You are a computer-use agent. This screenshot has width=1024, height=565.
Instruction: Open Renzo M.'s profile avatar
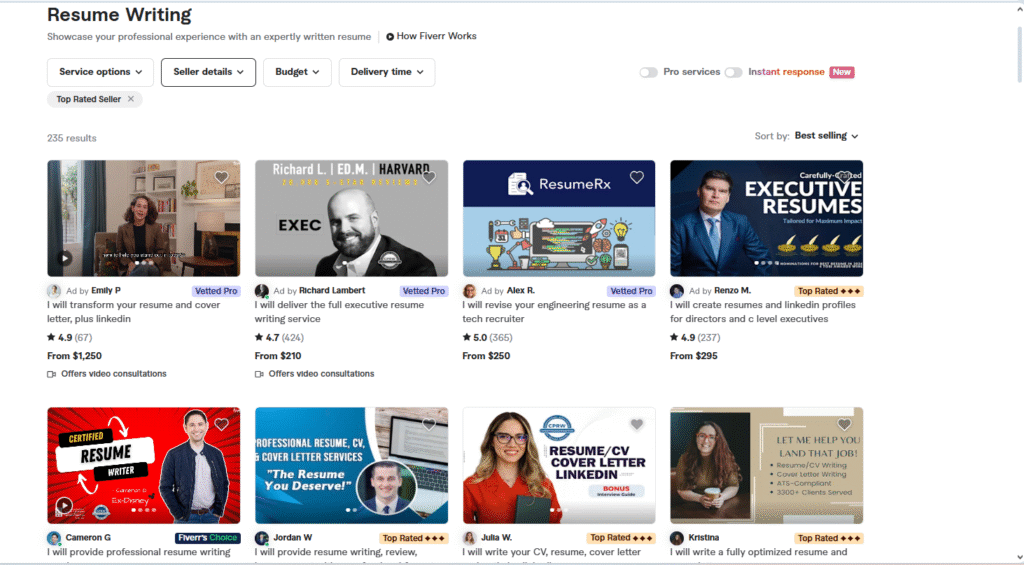677,291
